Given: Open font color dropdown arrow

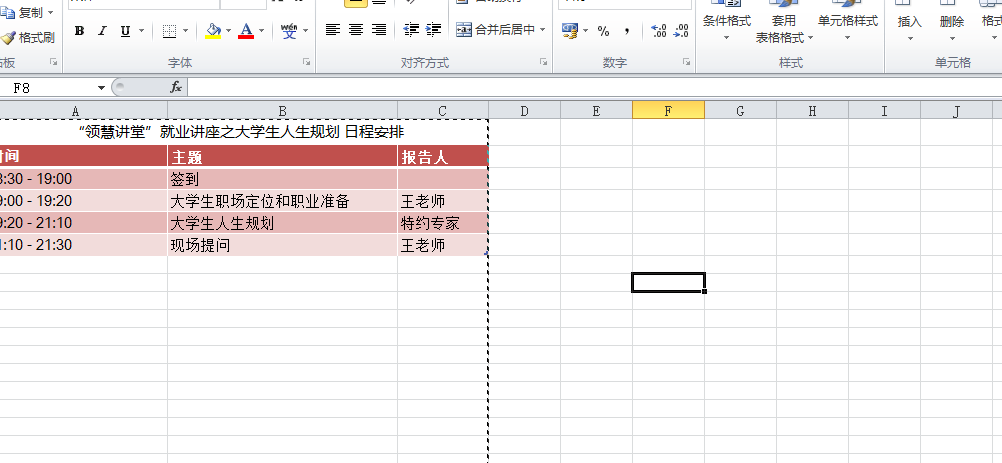Looking at the screenshot, I should point(261,31).
